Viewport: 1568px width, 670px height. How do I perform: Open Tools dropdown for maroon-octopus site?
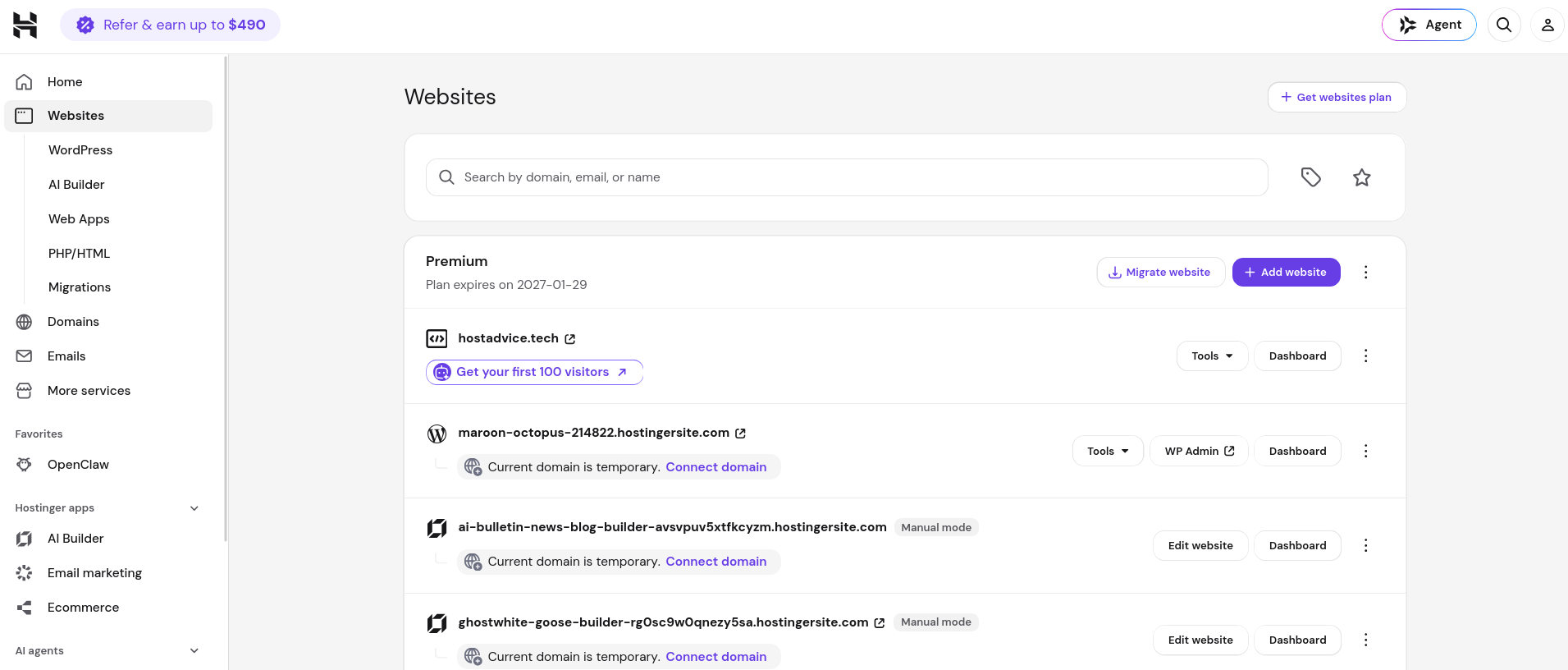(x=1108, y=451)
